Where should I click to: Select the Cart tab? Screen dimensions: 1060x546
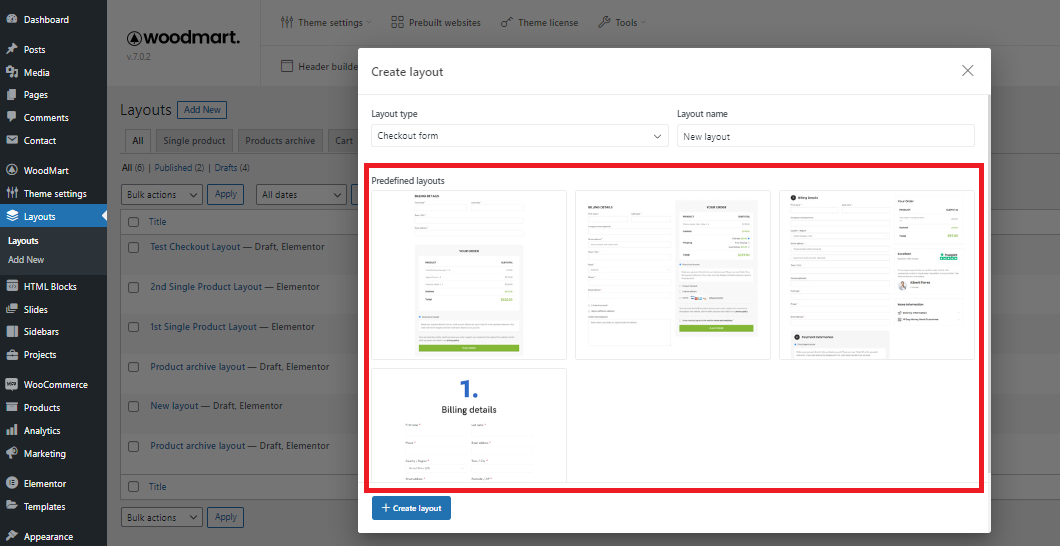point(343,141)
